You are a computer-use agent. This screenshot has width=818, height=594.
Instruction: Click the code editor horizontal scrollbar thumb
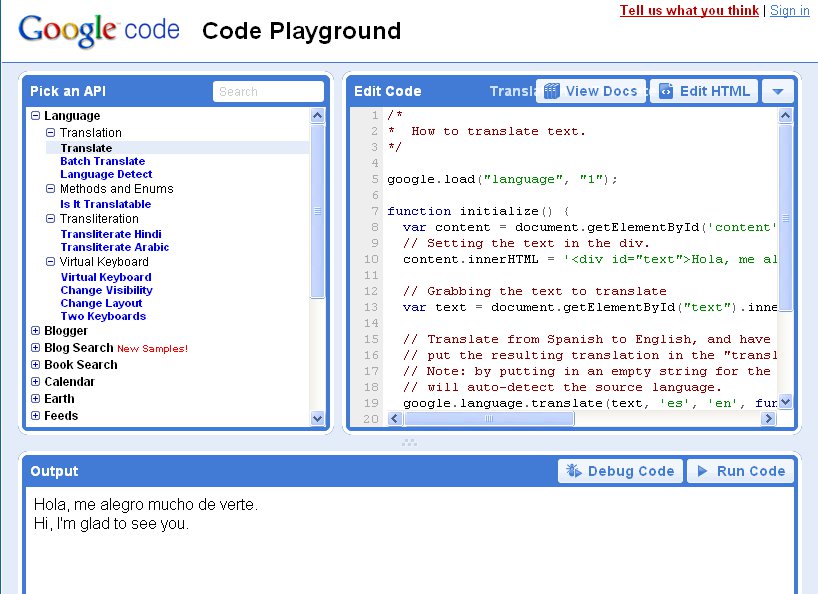click(489, 418)
